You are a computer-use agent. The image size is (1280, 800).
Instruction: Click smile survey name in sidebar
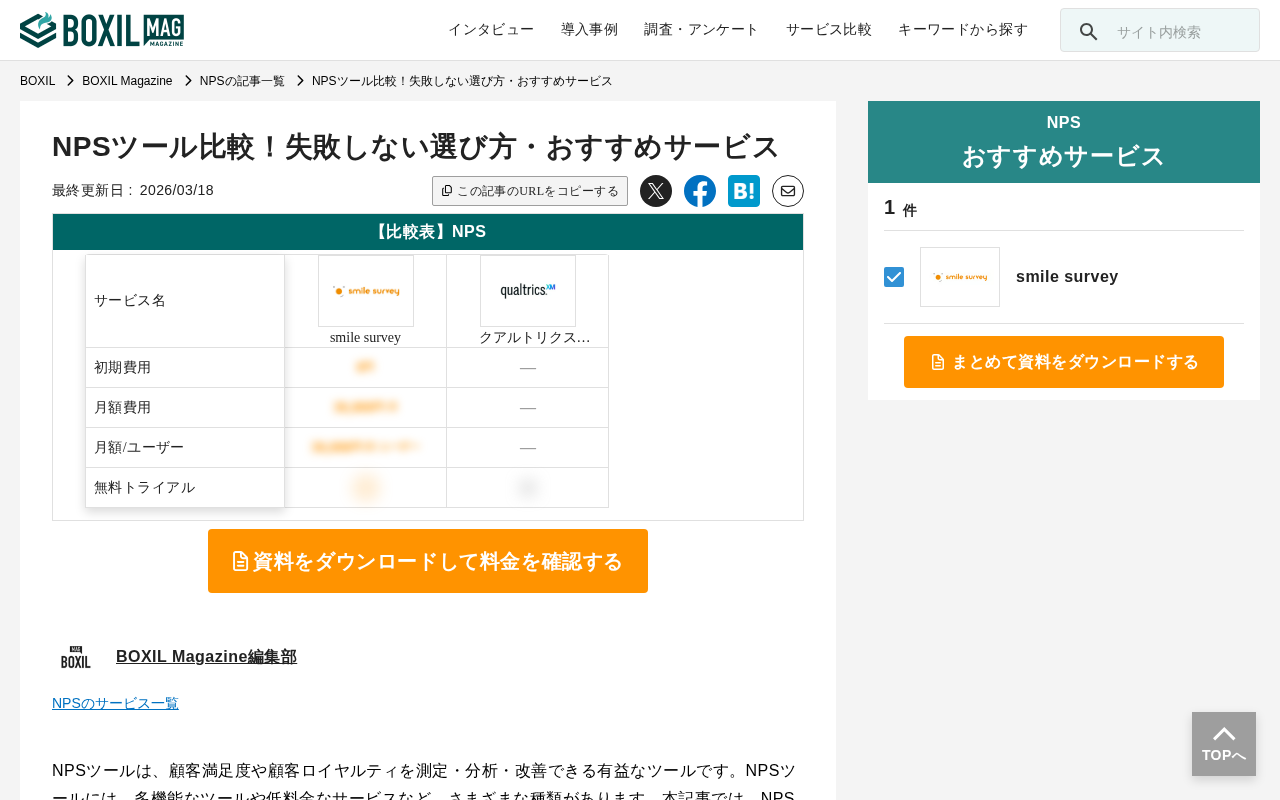pos(1067,277)
